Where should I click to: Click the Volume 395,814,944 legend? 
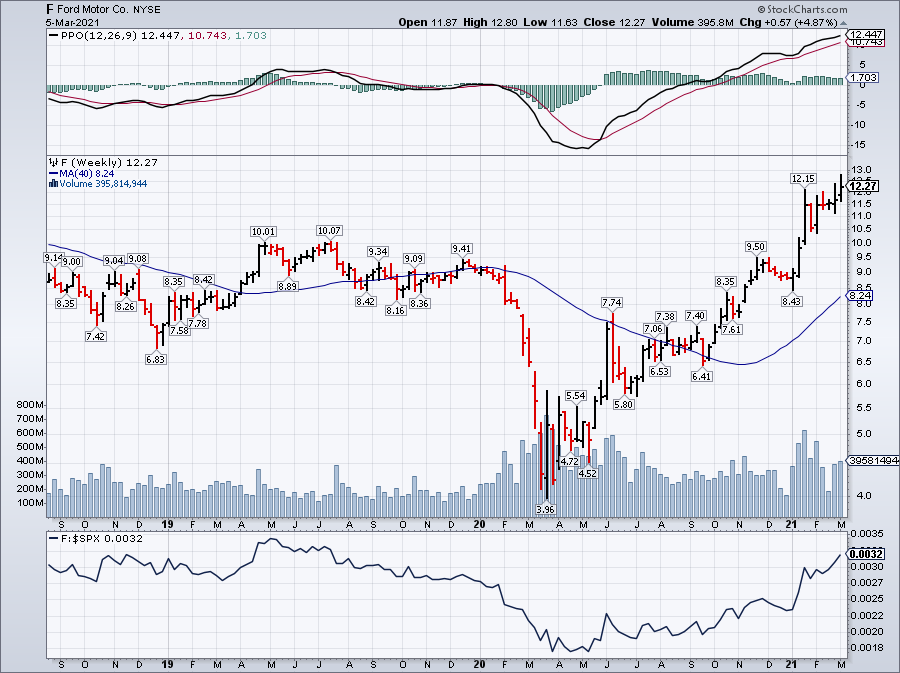click(103, 184)
